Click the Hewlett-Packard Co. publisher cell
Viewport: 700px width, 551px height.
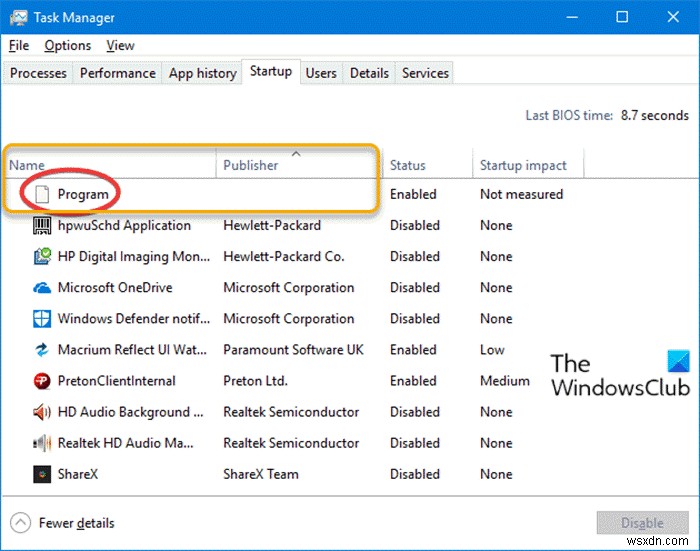coord(284,257)
